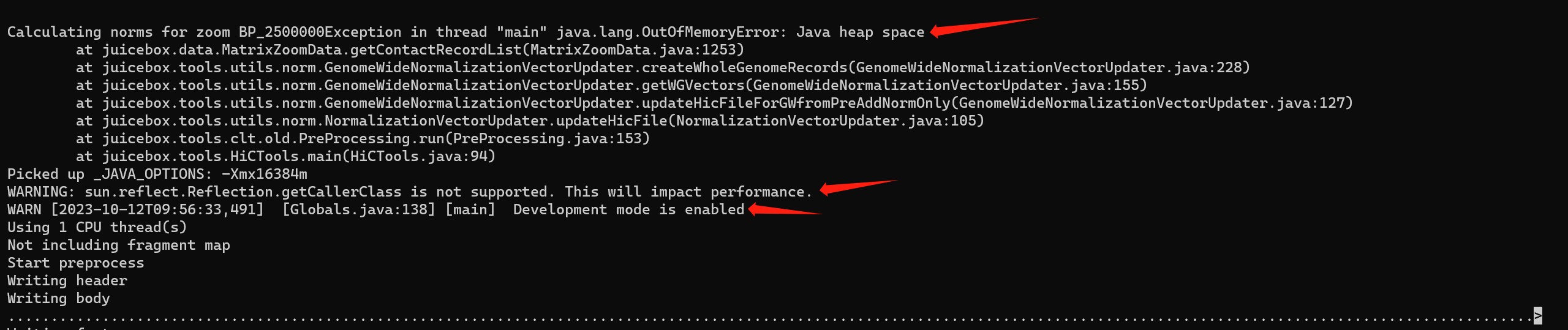Click the NormalizationVectorUpdater.updateHicFile stack line
This screenshot has width=1568, height=330.
[x=530, y=121]
